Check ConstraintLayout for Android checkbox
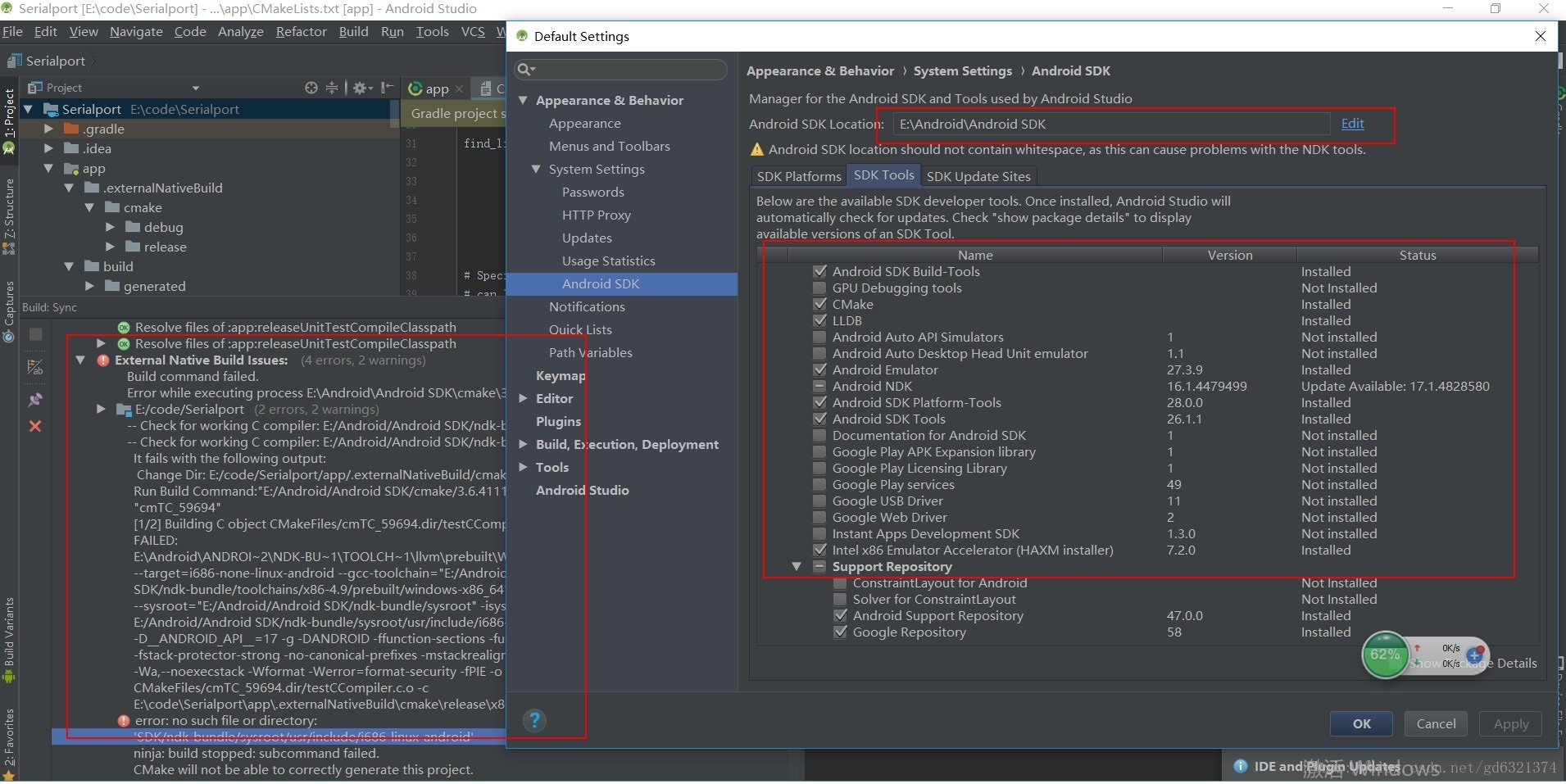Viewport: 1566px width, 784px height. coord(840,582)
